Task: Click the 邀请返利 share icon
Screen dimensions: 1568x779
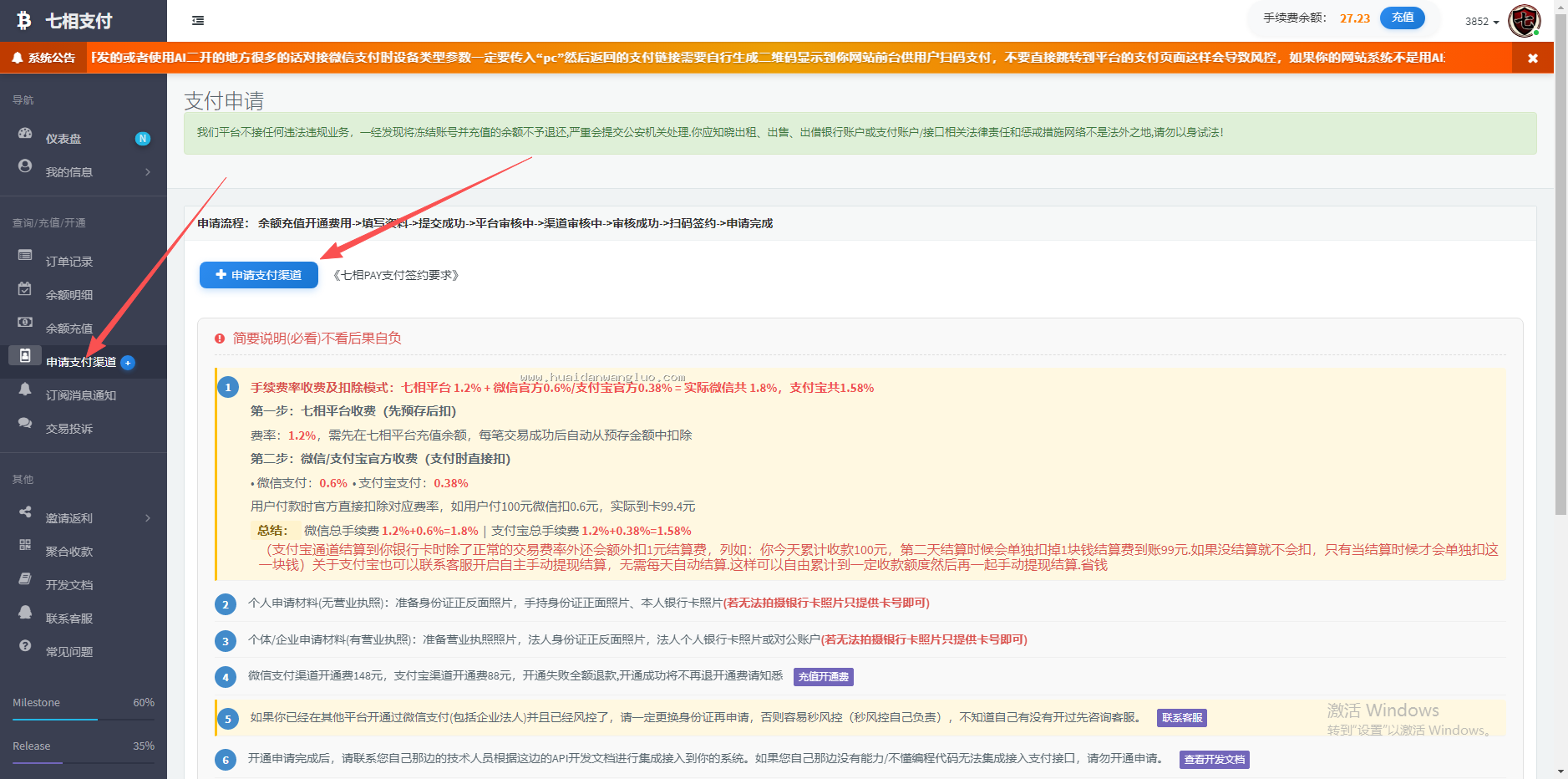Action: click(x=25, y=512)
